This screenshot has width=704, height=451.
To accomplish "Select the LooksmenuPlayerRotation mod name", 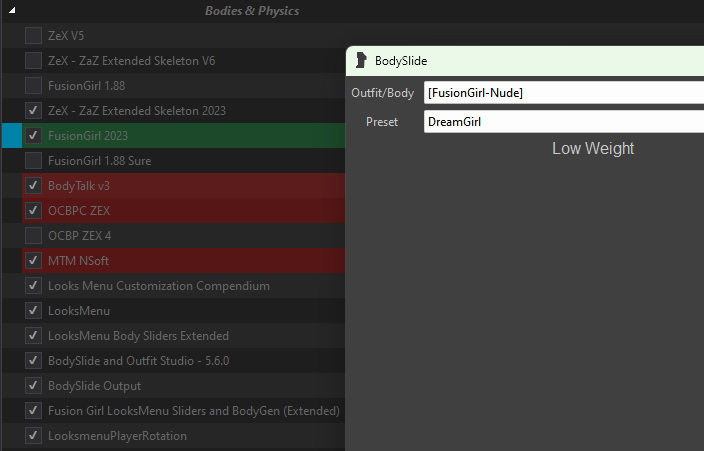I will tap(117, 436).
